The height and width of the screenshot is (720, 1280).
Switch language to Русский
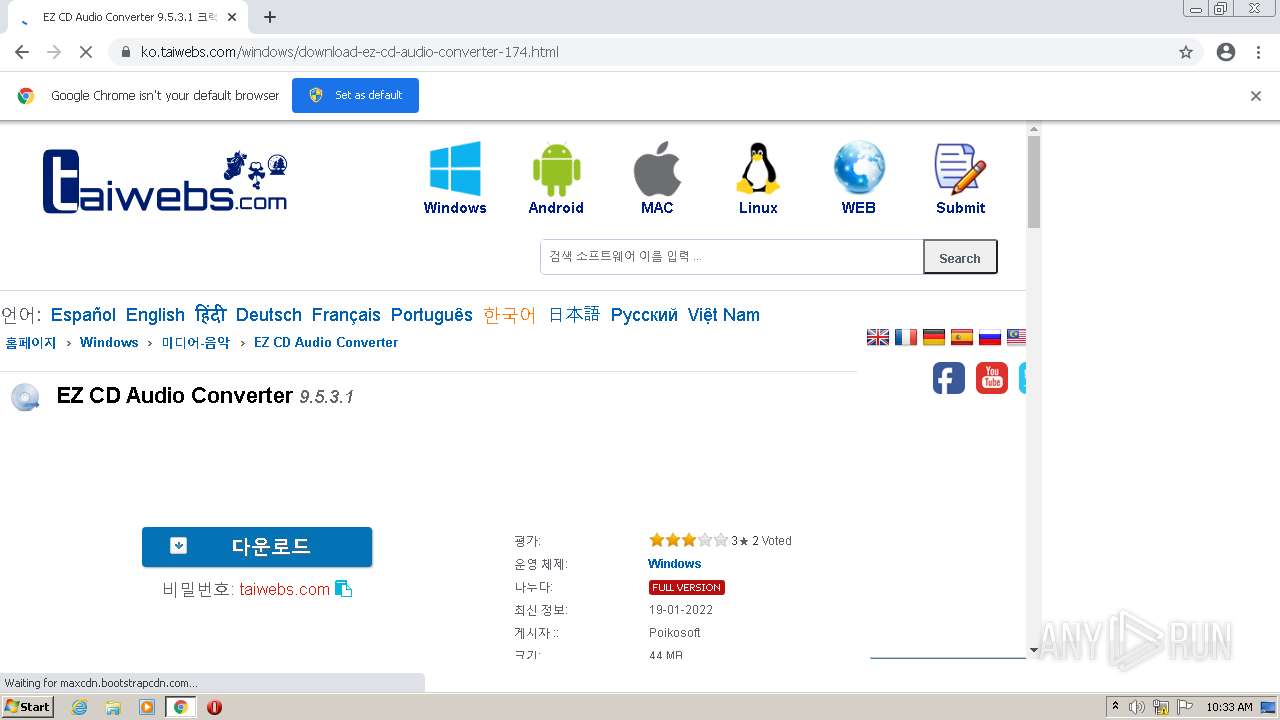click(644, 315)
